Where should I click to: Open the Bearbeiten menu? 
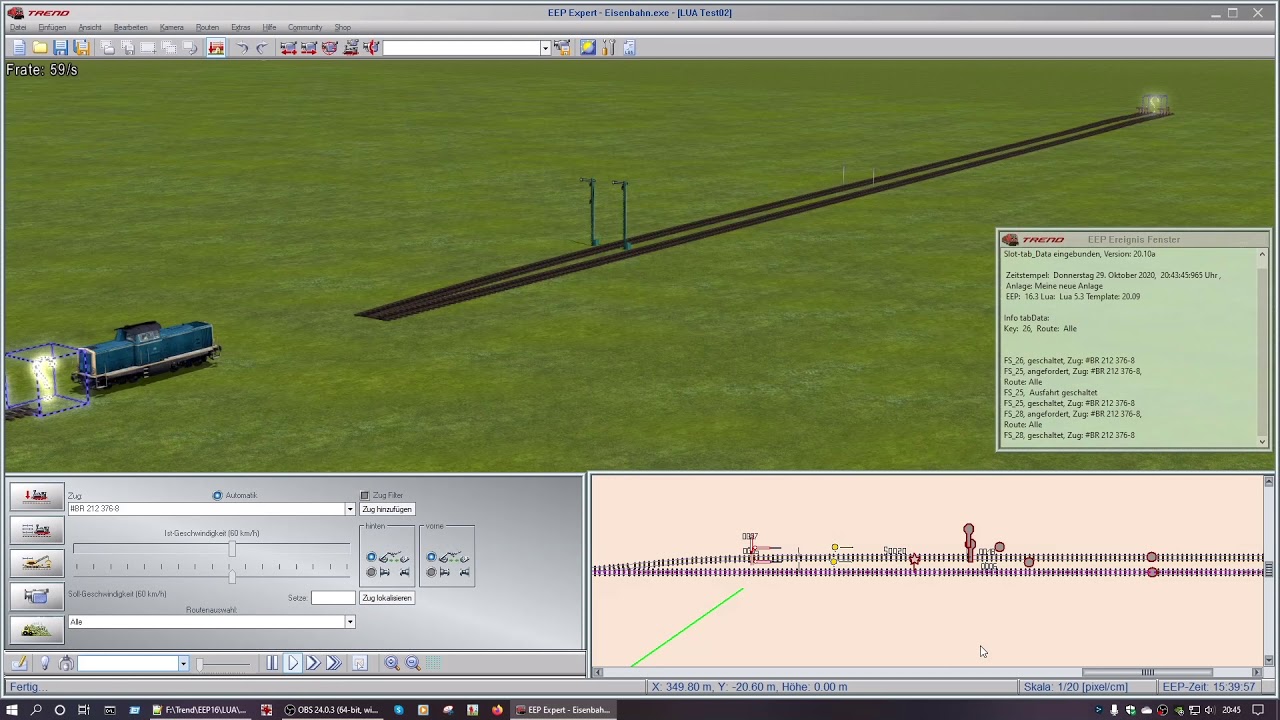(x=130, y=27)
